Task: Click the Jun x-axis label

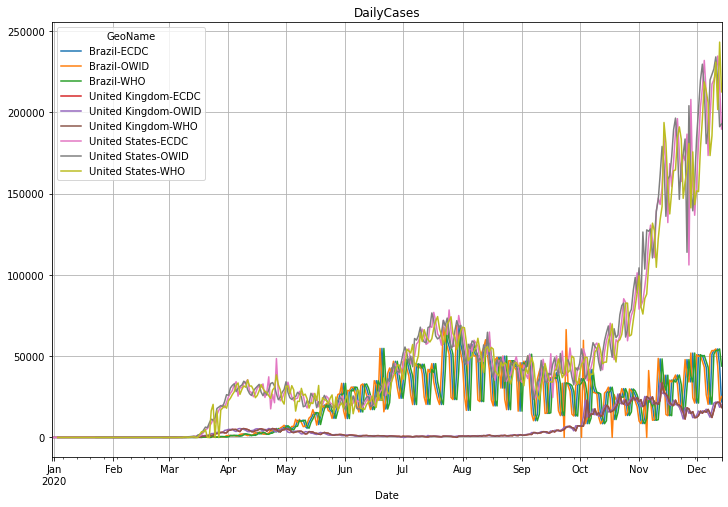Action: coord(344,469)
